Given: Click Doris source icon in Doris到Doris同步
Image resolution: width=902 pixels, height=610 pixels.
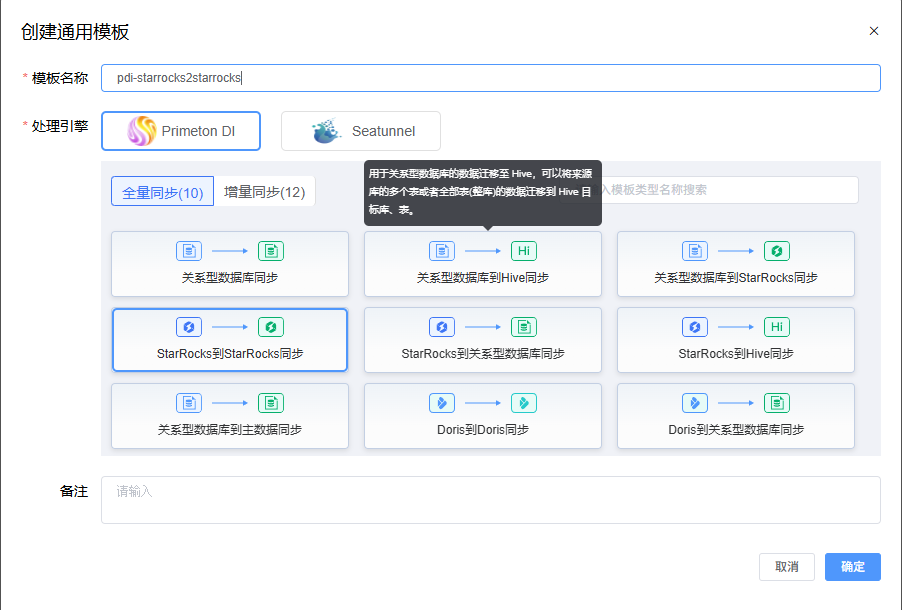Looking at the screenshot, I should pos(442,403).
